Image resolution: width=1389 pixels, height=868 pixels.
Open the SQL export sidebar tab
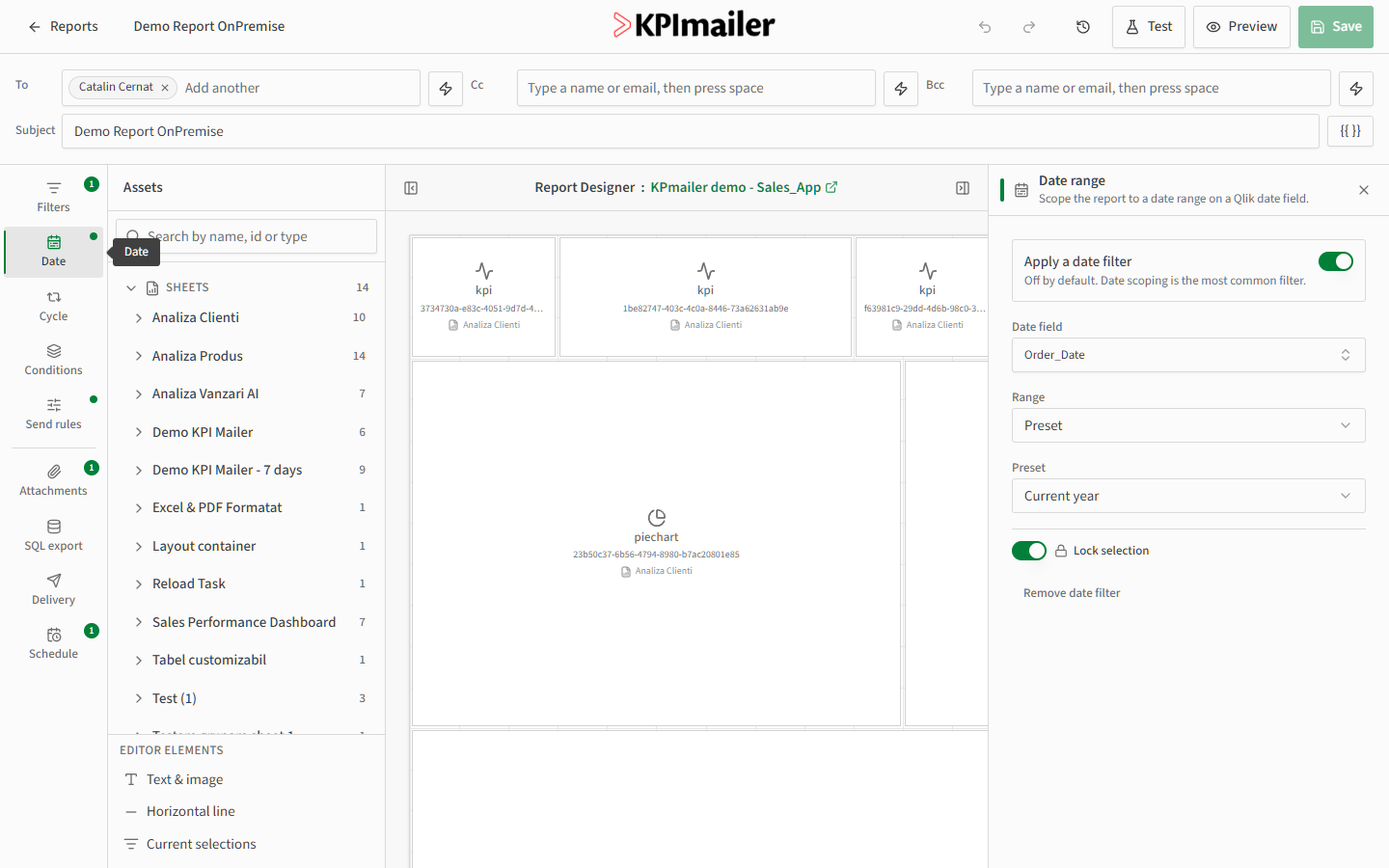click(x=54, y=535)
